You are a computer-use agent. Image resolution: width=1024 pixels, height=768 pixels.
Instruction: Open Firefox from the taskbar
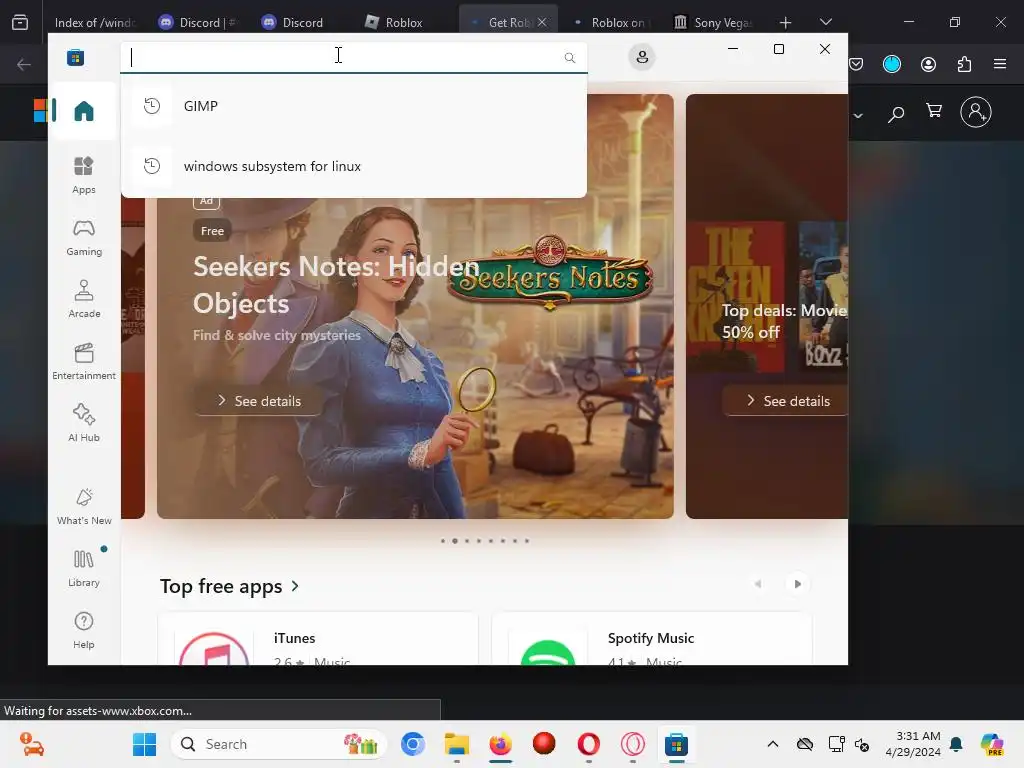tap(500, 744)
